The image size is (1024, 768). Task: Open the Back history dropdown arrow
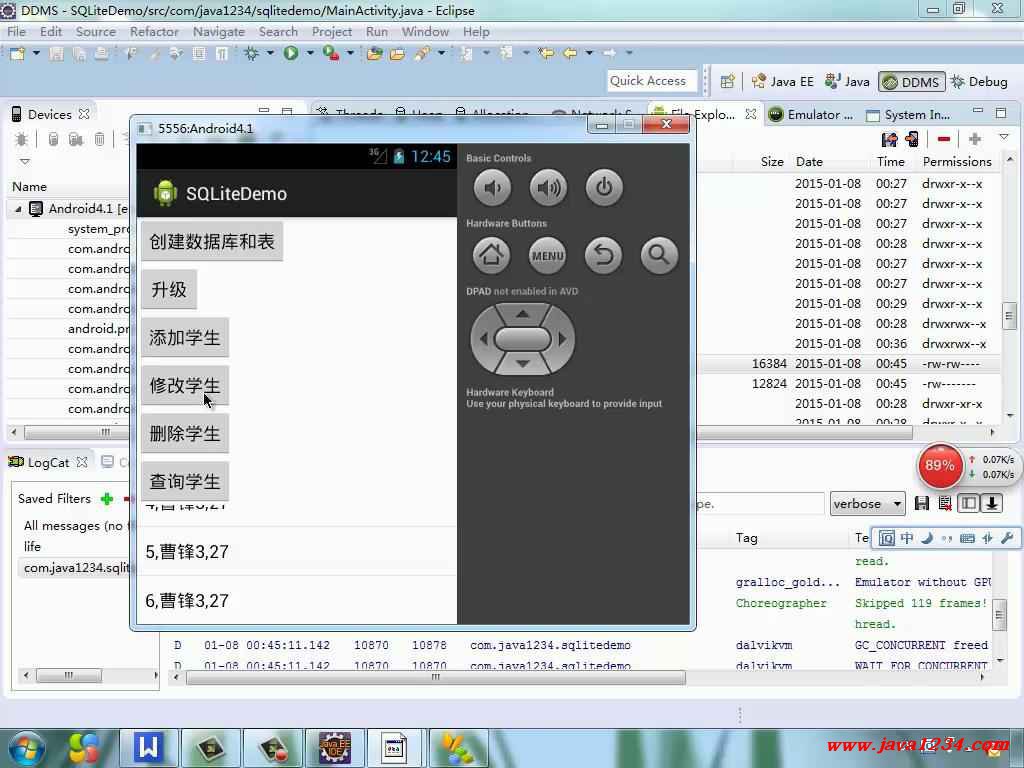click(588, 54)
